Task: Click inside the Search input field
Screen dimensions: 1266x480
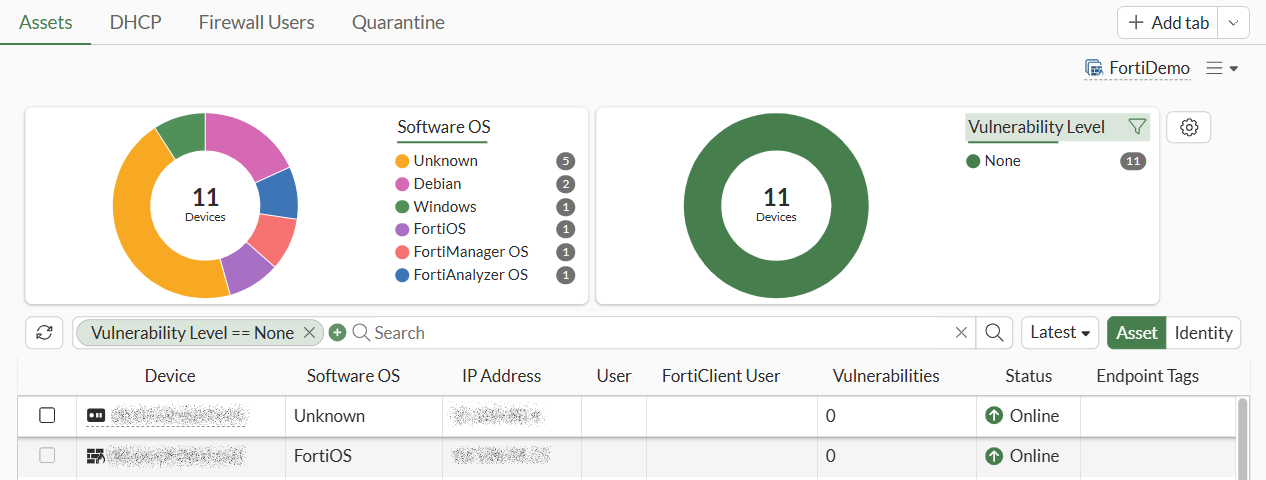Action: point(650,333)
